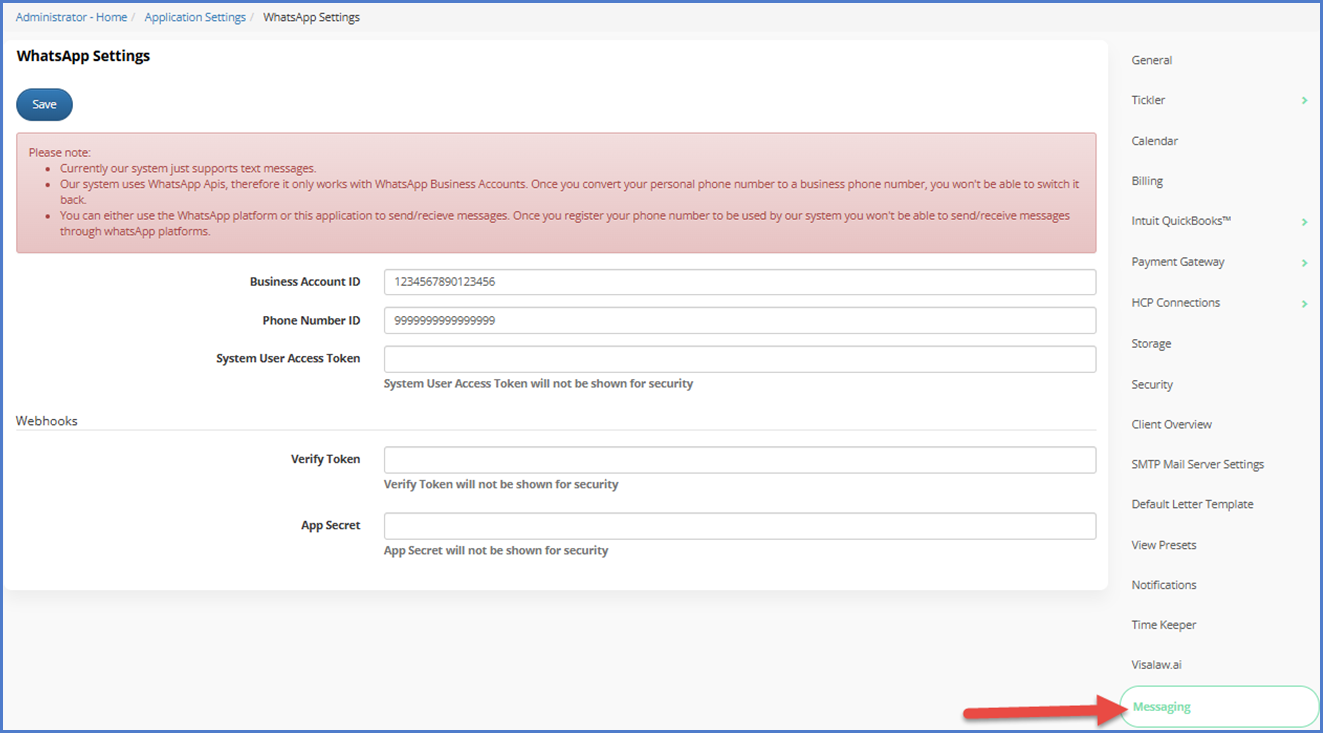Click the Business Account ID field
Screen dimensions: 1323x733
[739, 282]
